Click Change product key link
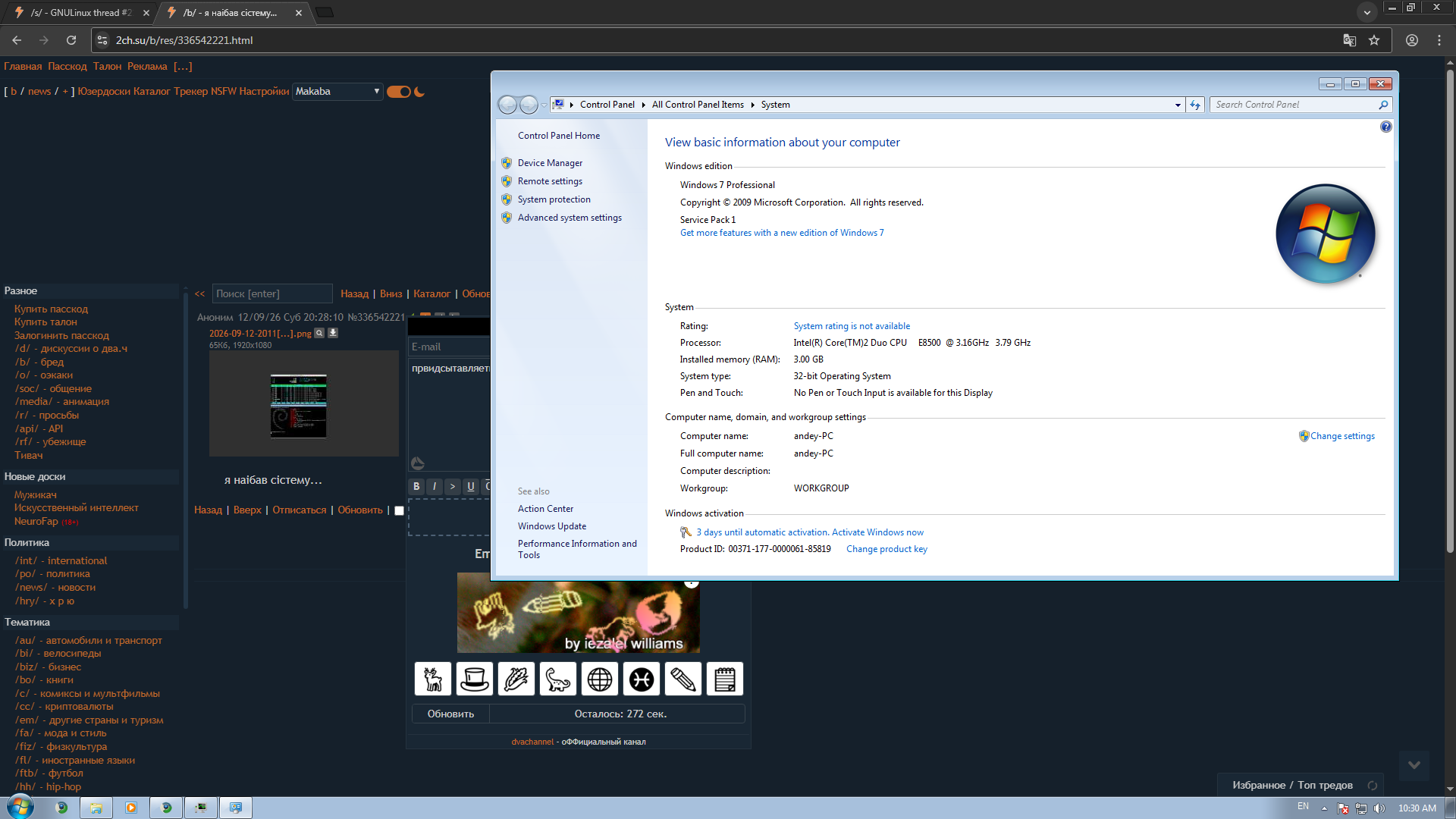This screenshot has height=819, width=1456. 886,549
